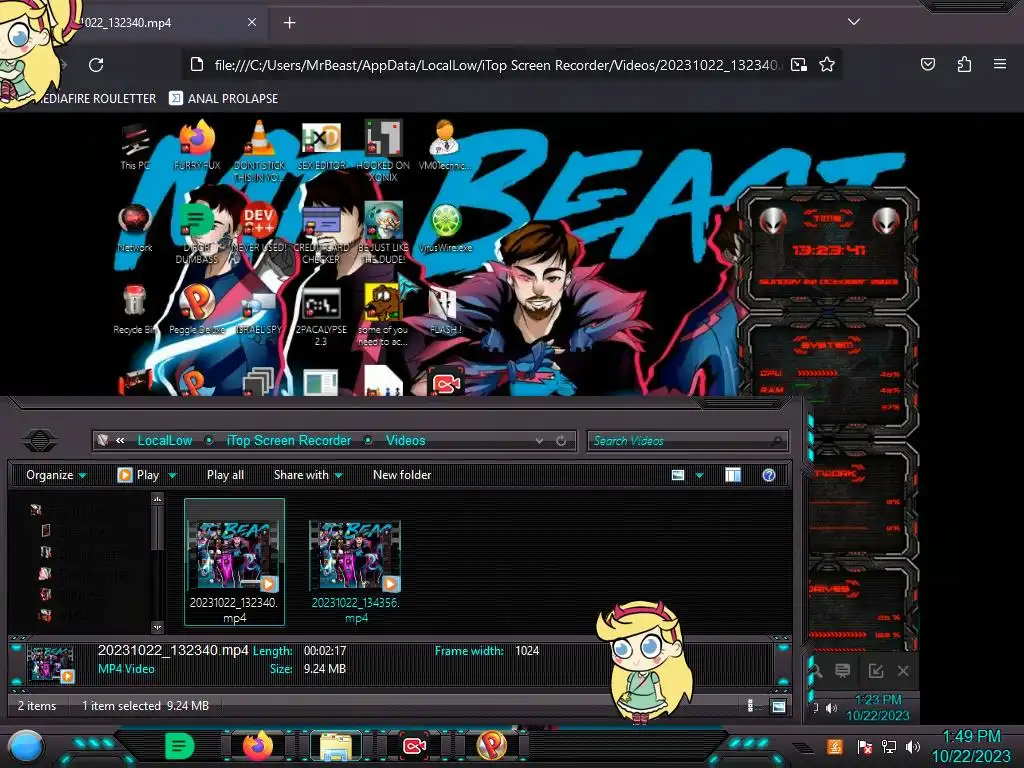Open the Organize dropdown in Explorer

point(56,475)
